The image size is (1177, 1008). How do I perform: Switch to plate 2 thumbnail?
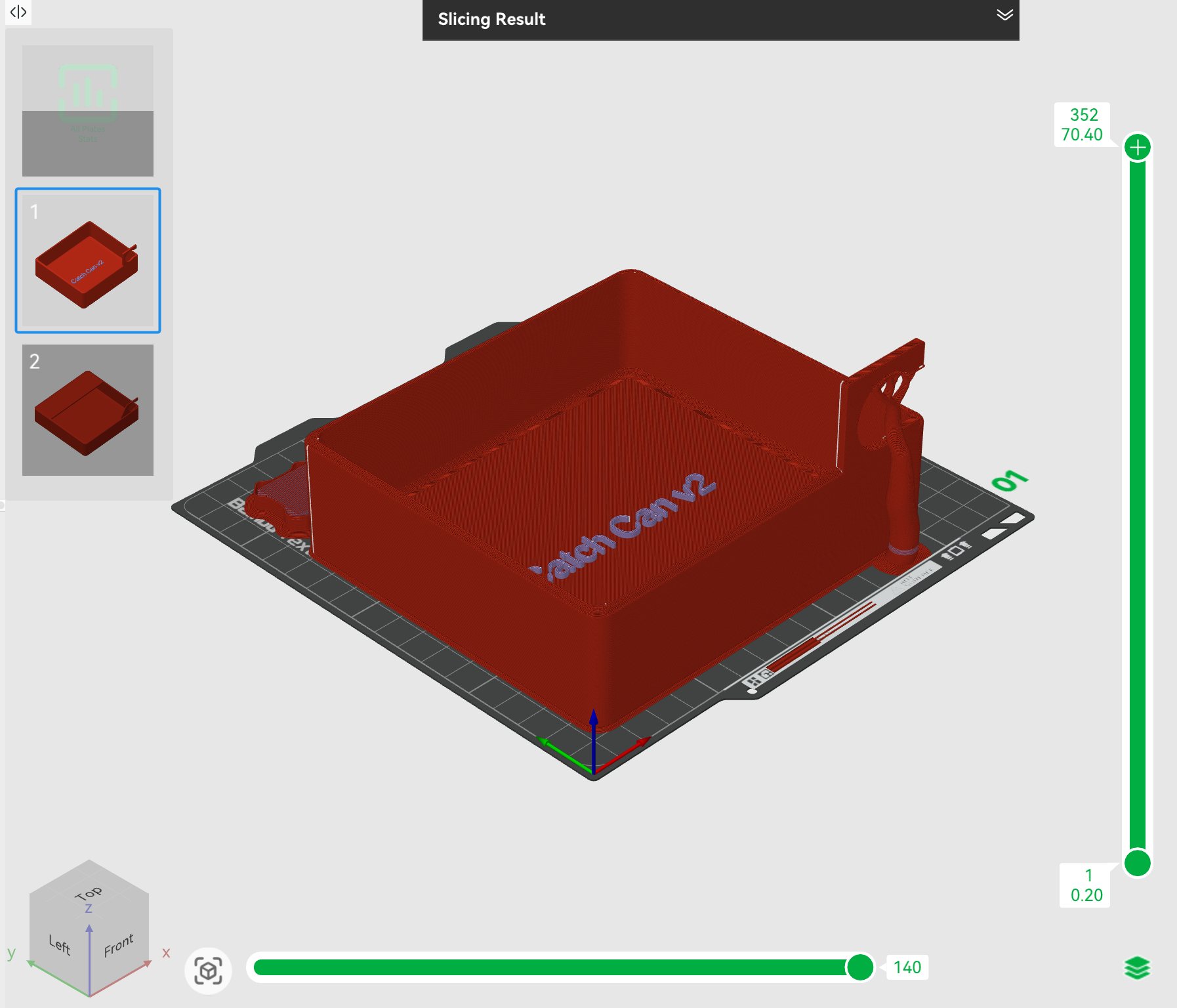pyautogui.click(x=88, y=410)
